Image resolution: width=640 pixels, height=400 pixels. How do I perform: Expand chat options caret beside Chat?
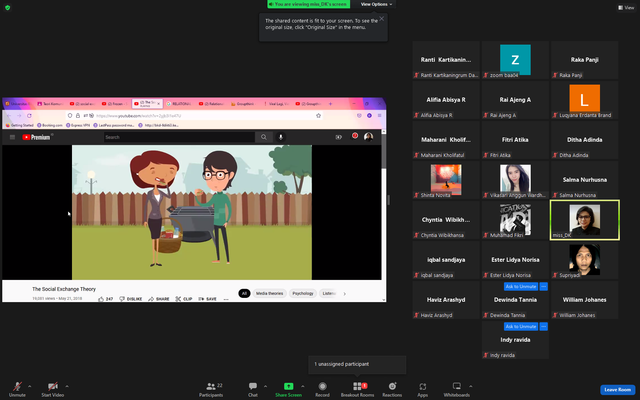pyautogui.click(x=265, y=386)
